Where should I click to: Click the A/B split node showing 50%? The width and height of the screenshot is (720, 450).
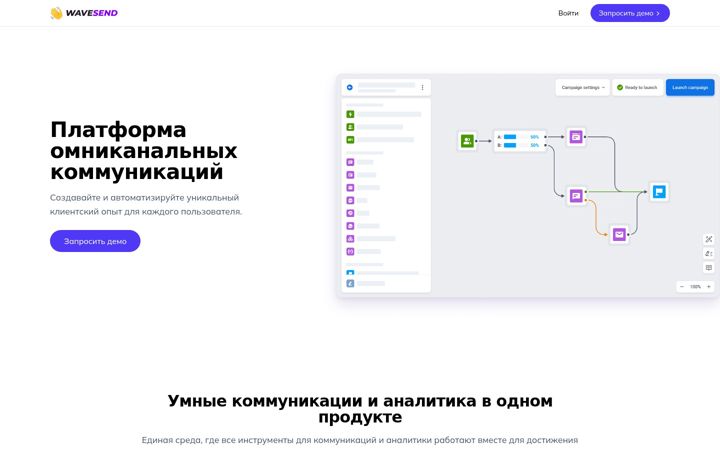point(519,141)
